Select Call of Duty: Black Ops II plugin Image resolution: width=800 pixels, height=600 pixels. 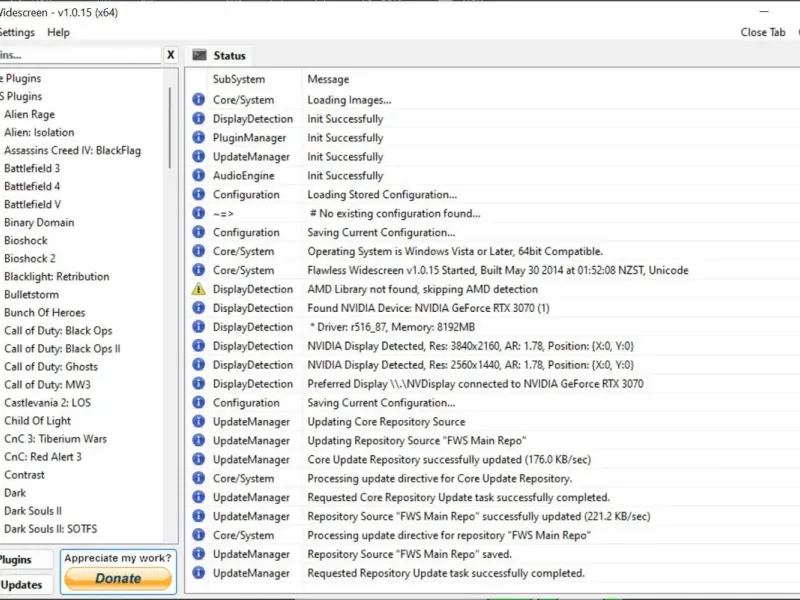point(62,348)
